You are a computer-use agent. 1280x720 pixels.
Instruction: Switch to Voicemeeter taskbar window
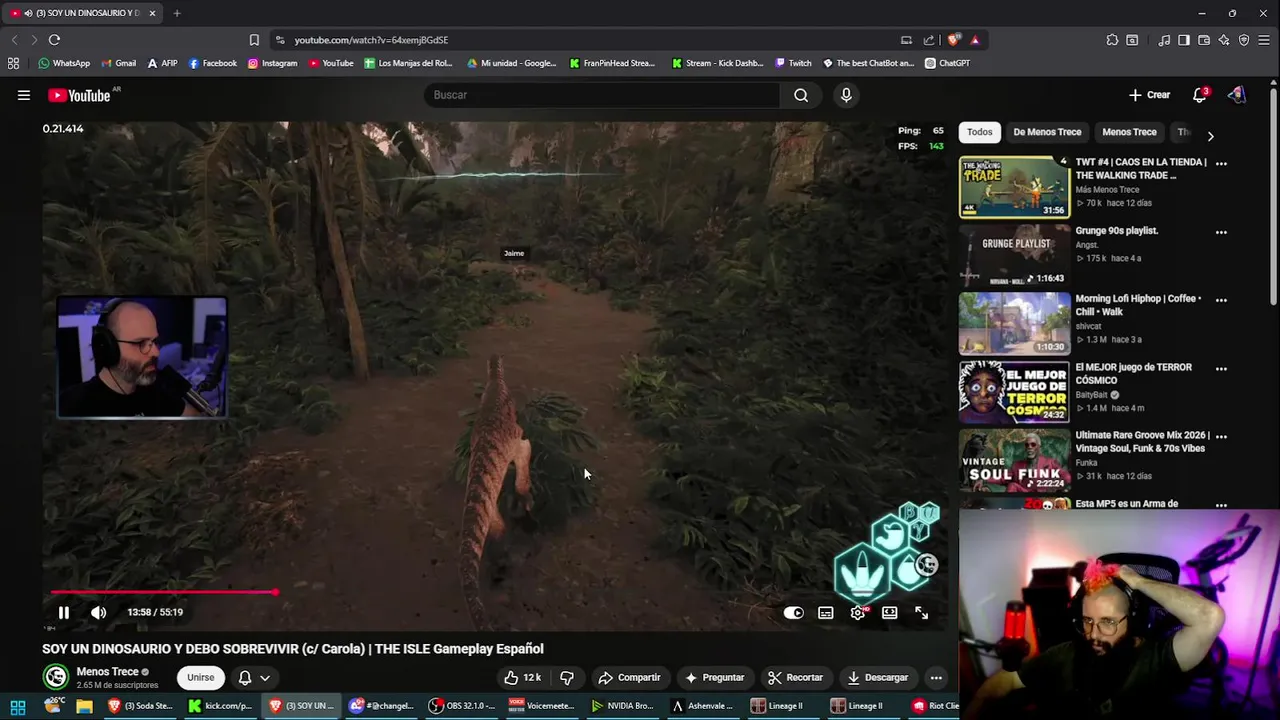click(x=542, y=706)
